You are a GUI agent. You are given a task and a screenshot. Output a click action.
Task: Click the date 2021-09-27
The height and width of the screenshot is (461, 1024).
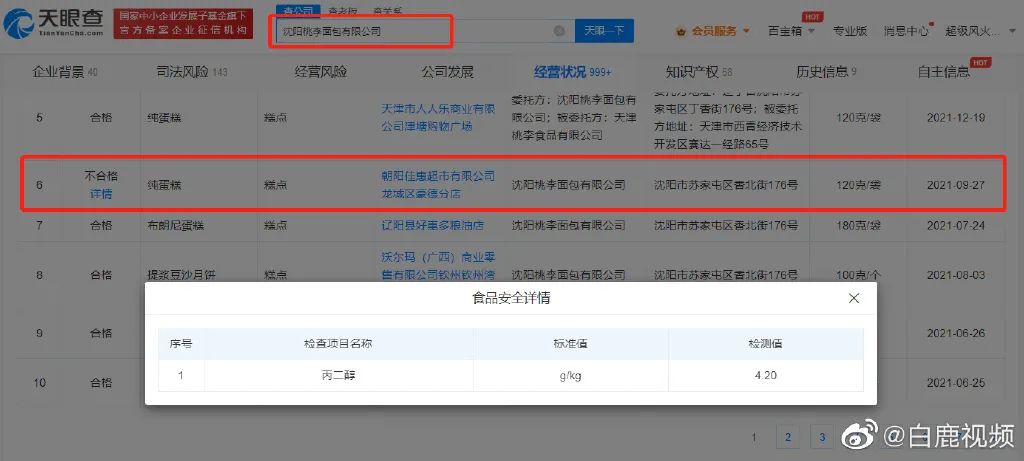pyautogui.click(x=955, y=185)
